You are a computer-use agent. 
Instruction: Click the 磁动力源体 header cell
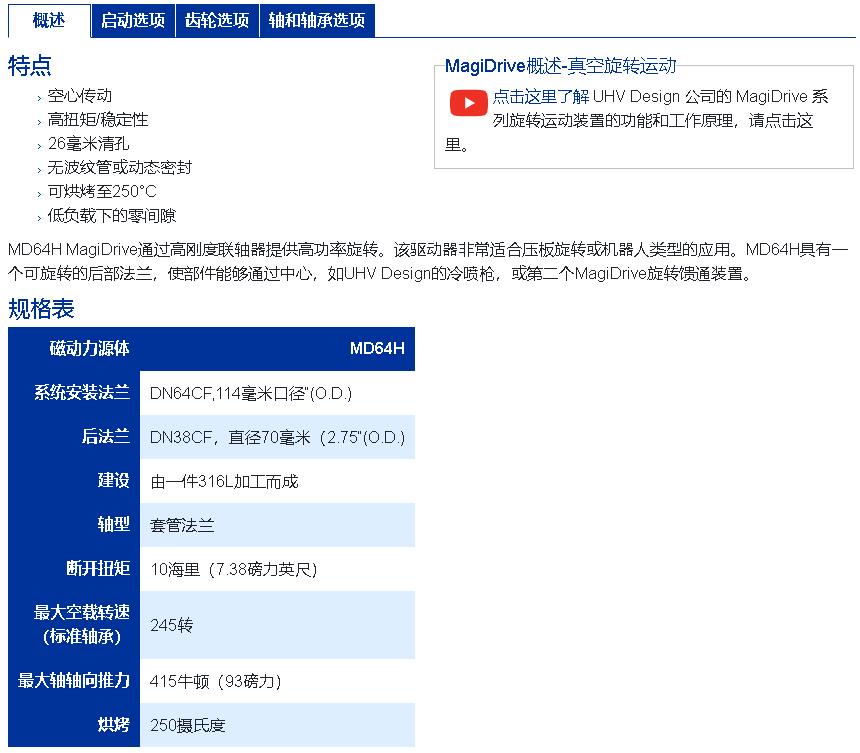point(74,349)
